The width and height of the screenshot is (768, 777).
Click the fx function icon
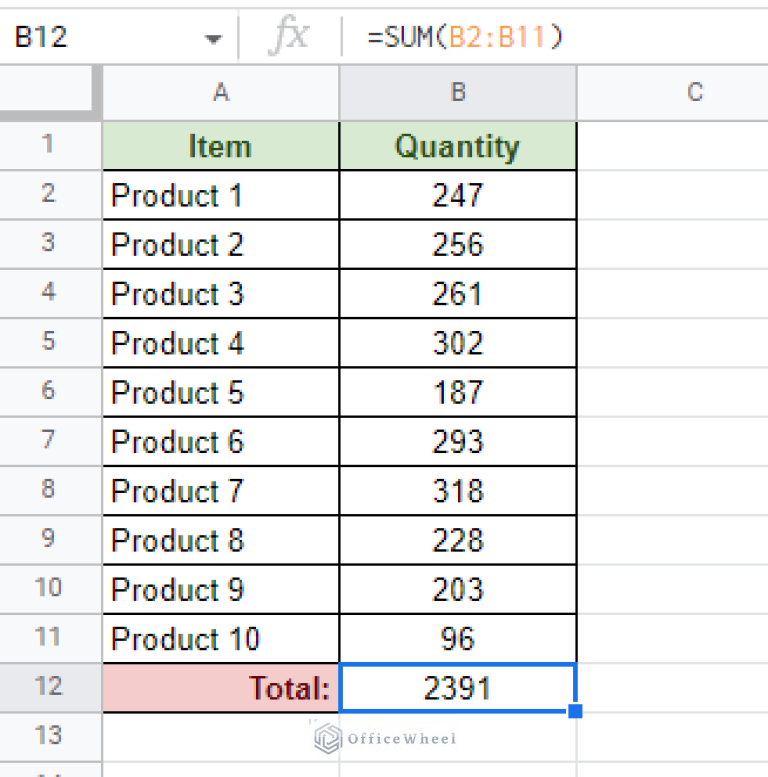point(289,36)
